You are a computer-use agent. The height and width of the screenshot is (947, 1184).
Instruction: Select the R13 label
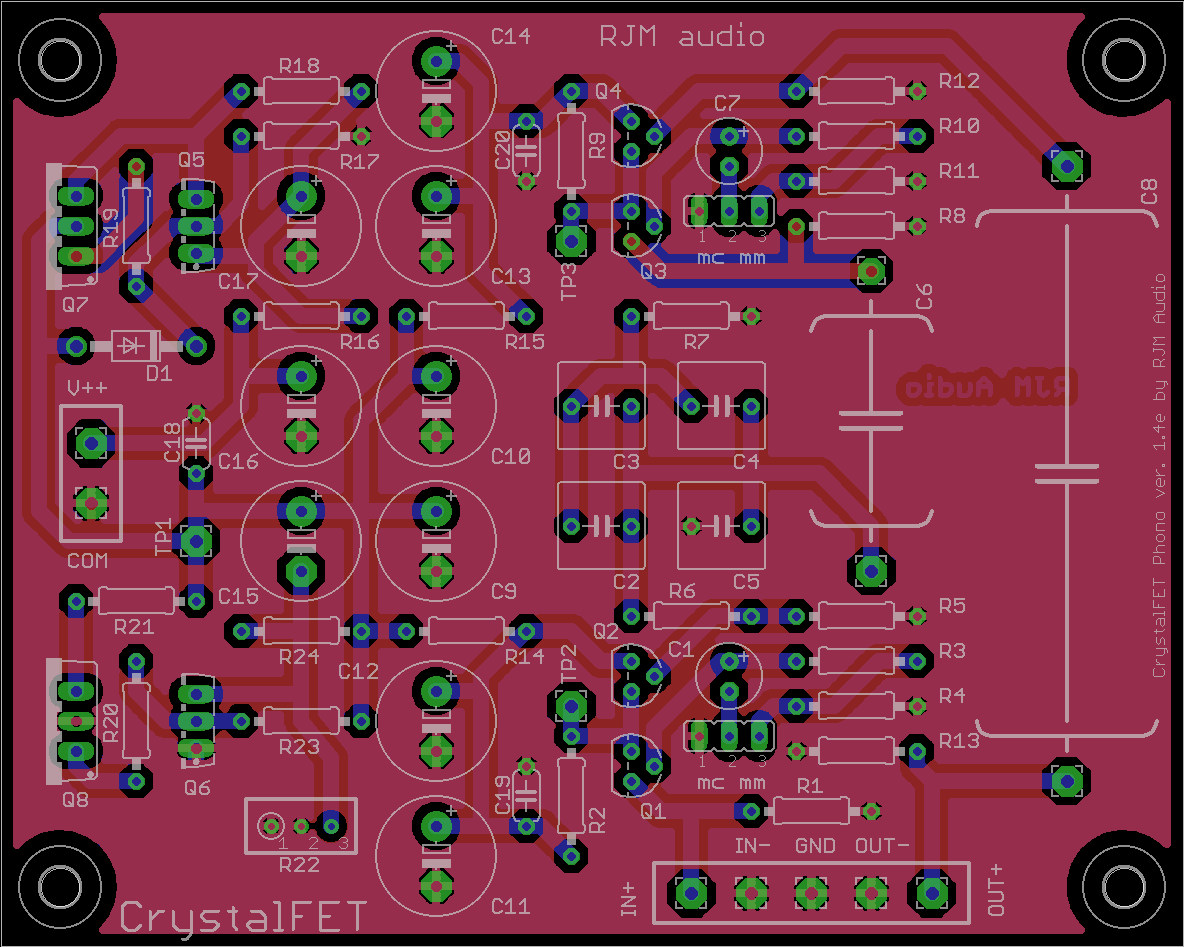click(x=959, y=741)
